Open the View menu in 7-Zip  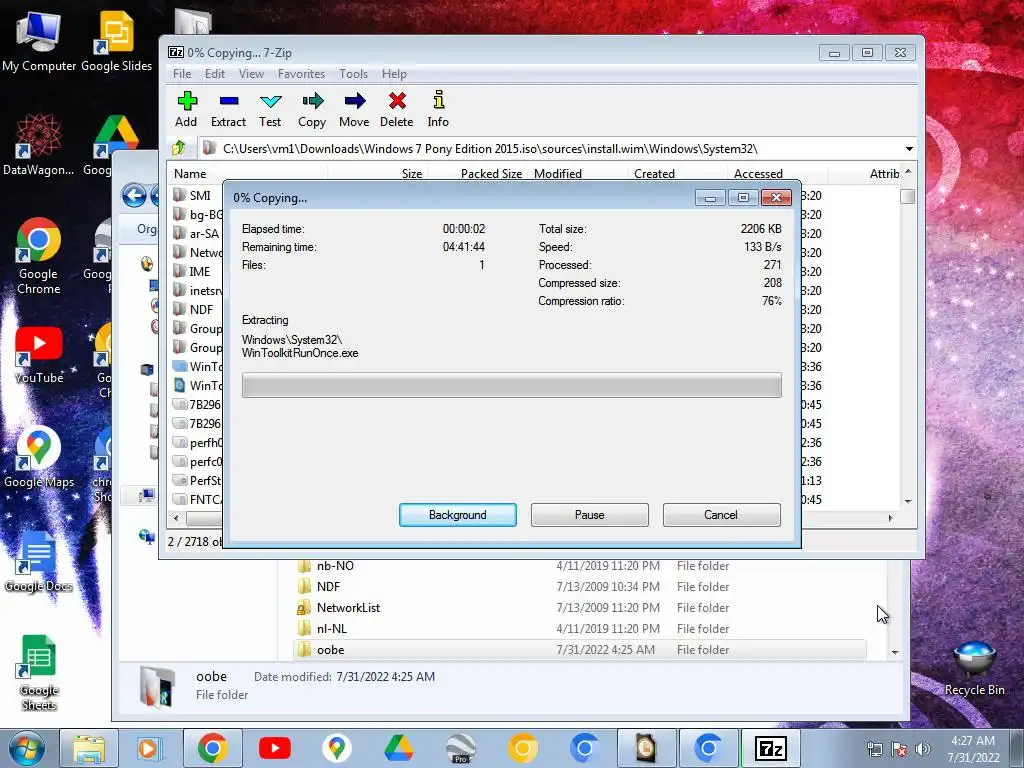(x=251, y=74)
